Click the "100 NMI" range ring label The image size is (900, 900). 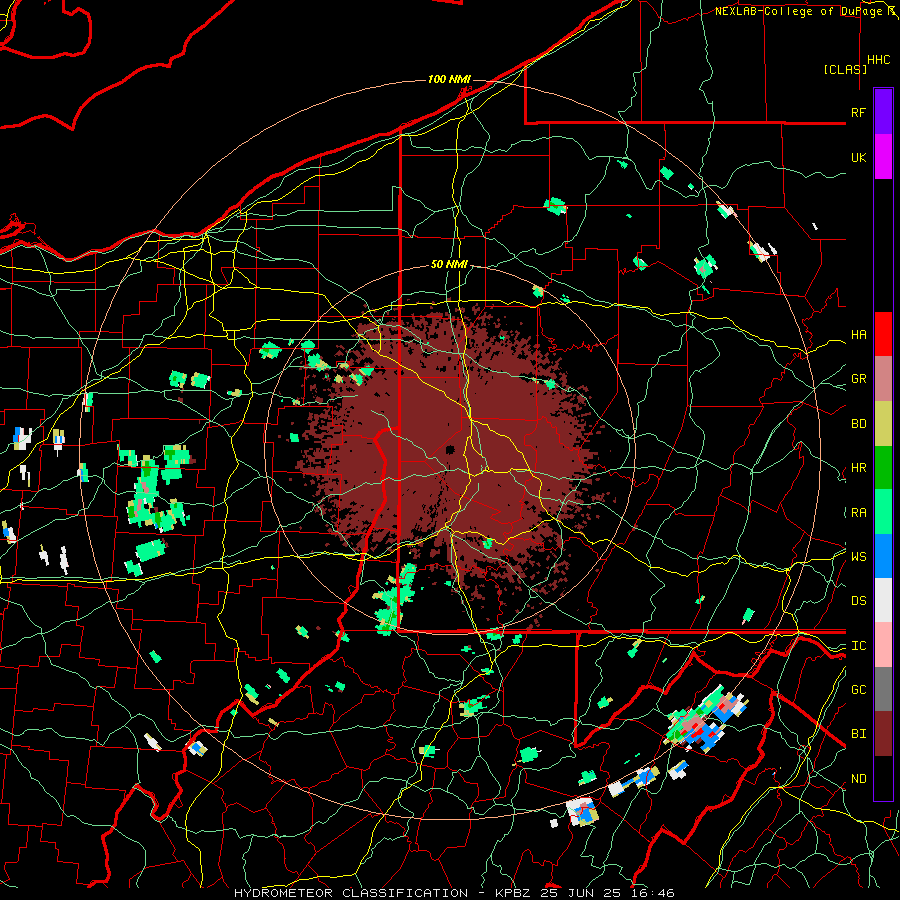tap(449, 79)
